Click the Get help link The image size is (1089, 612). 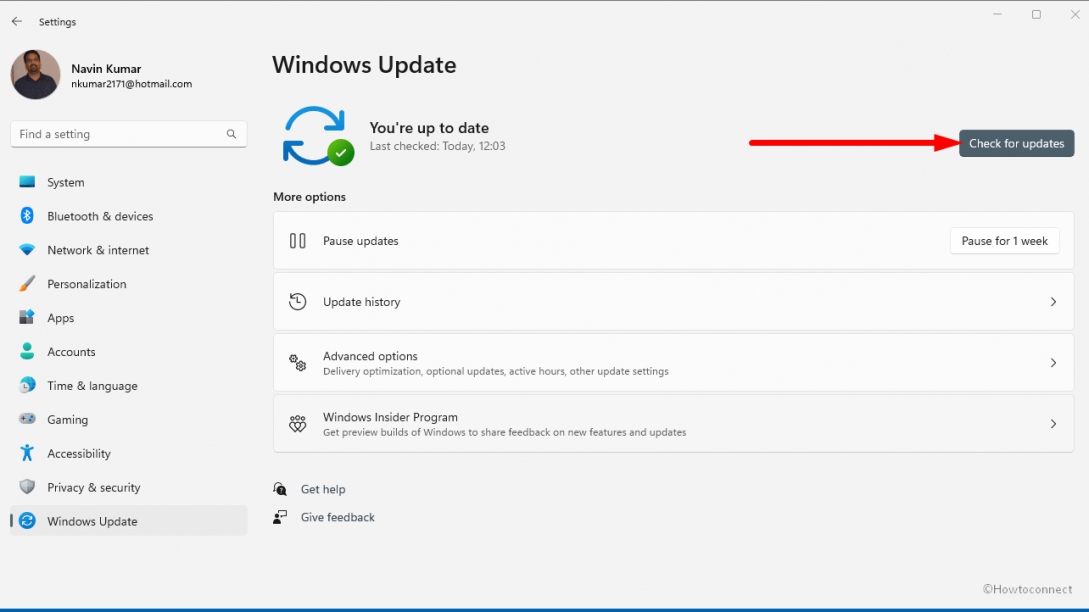[x=323, y=489]
